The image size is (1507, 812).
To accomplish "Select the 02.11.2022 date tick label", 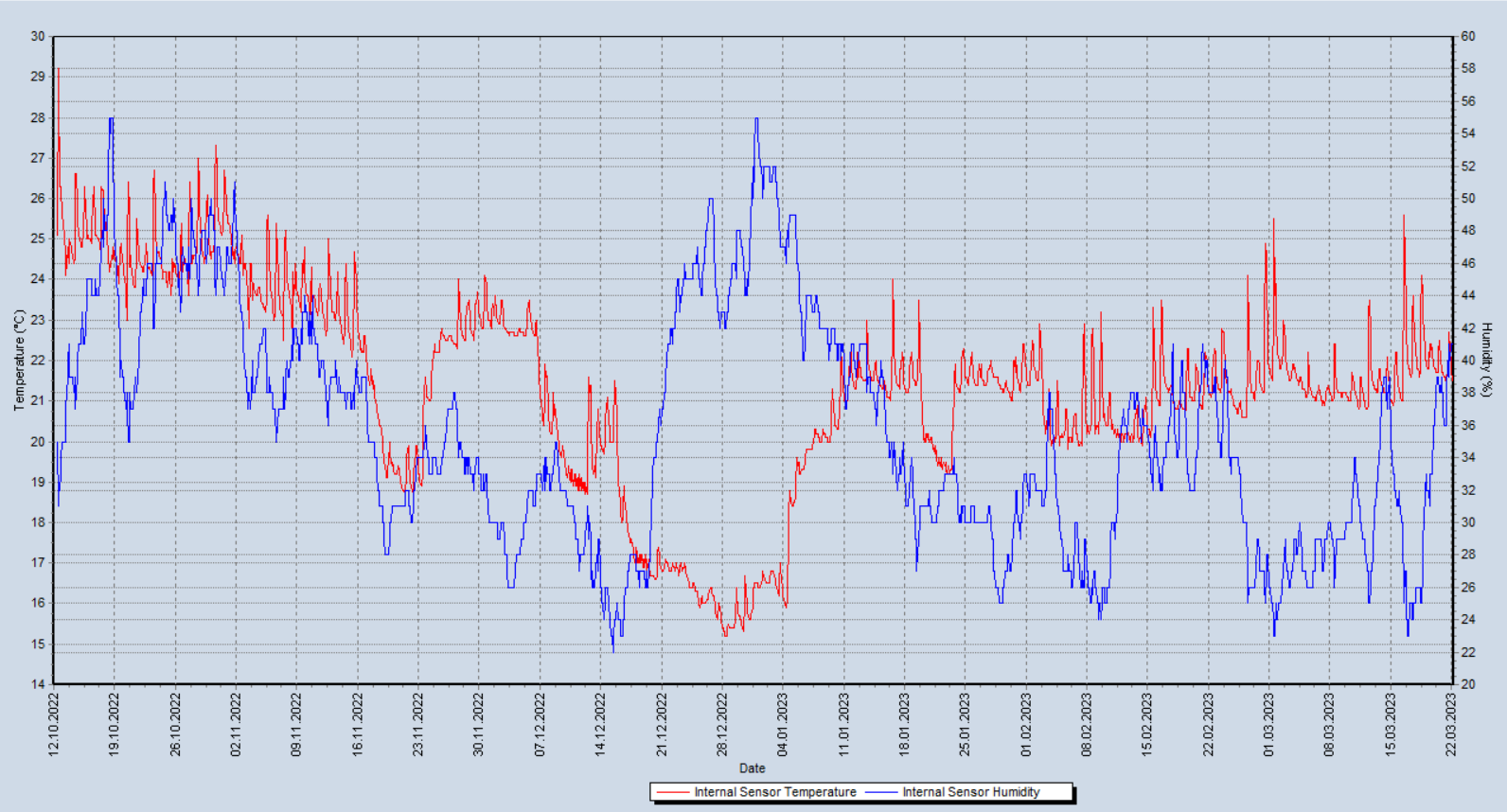I will tap(236, 724).
